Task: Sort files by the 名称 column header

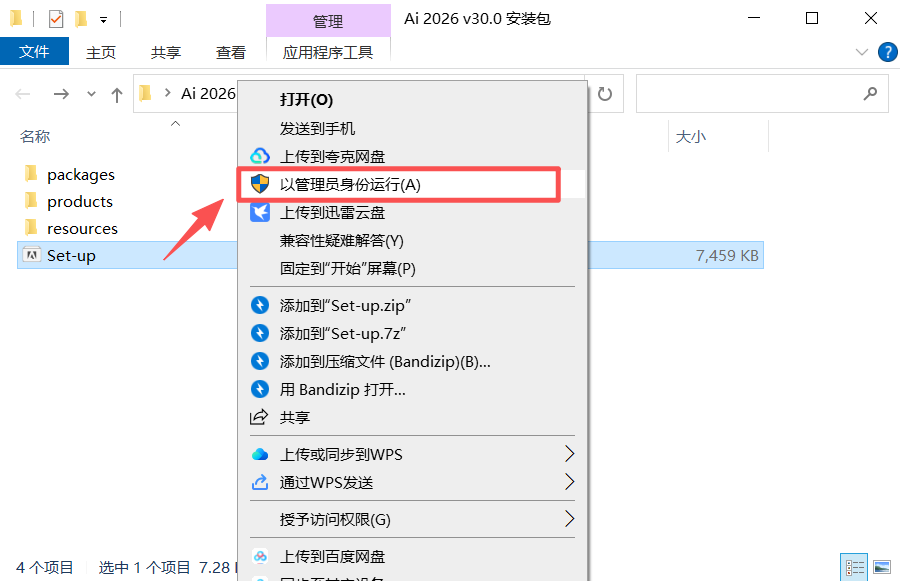Action: [x=34, y=135]
